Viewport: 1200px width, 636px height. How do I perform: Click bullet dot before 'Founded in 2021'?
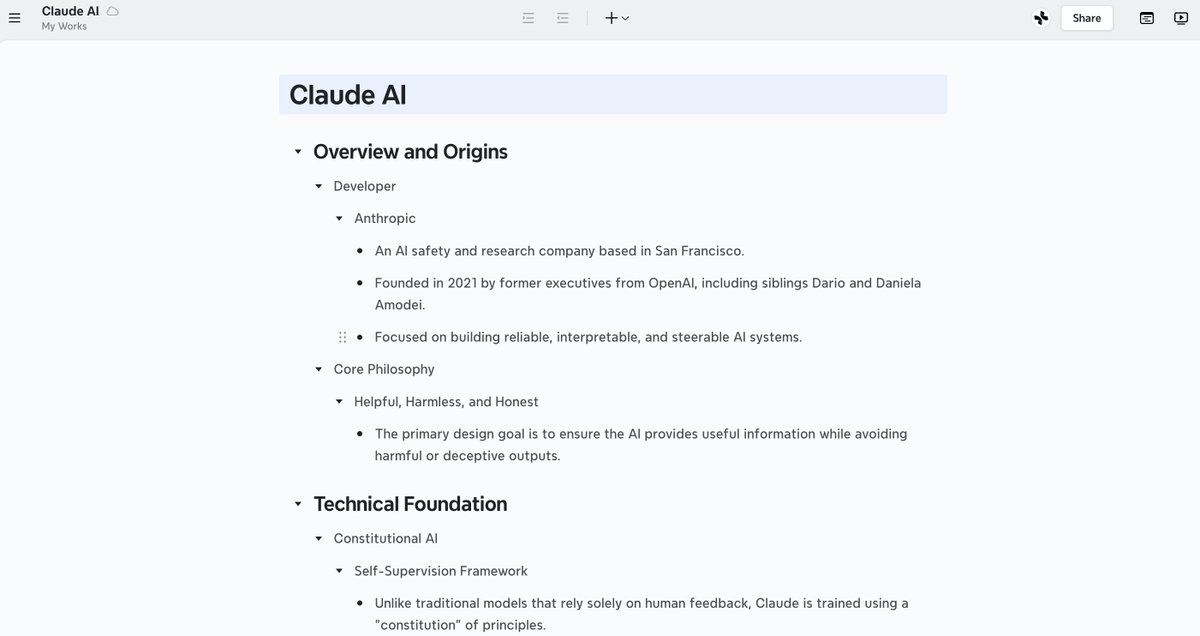360,283
